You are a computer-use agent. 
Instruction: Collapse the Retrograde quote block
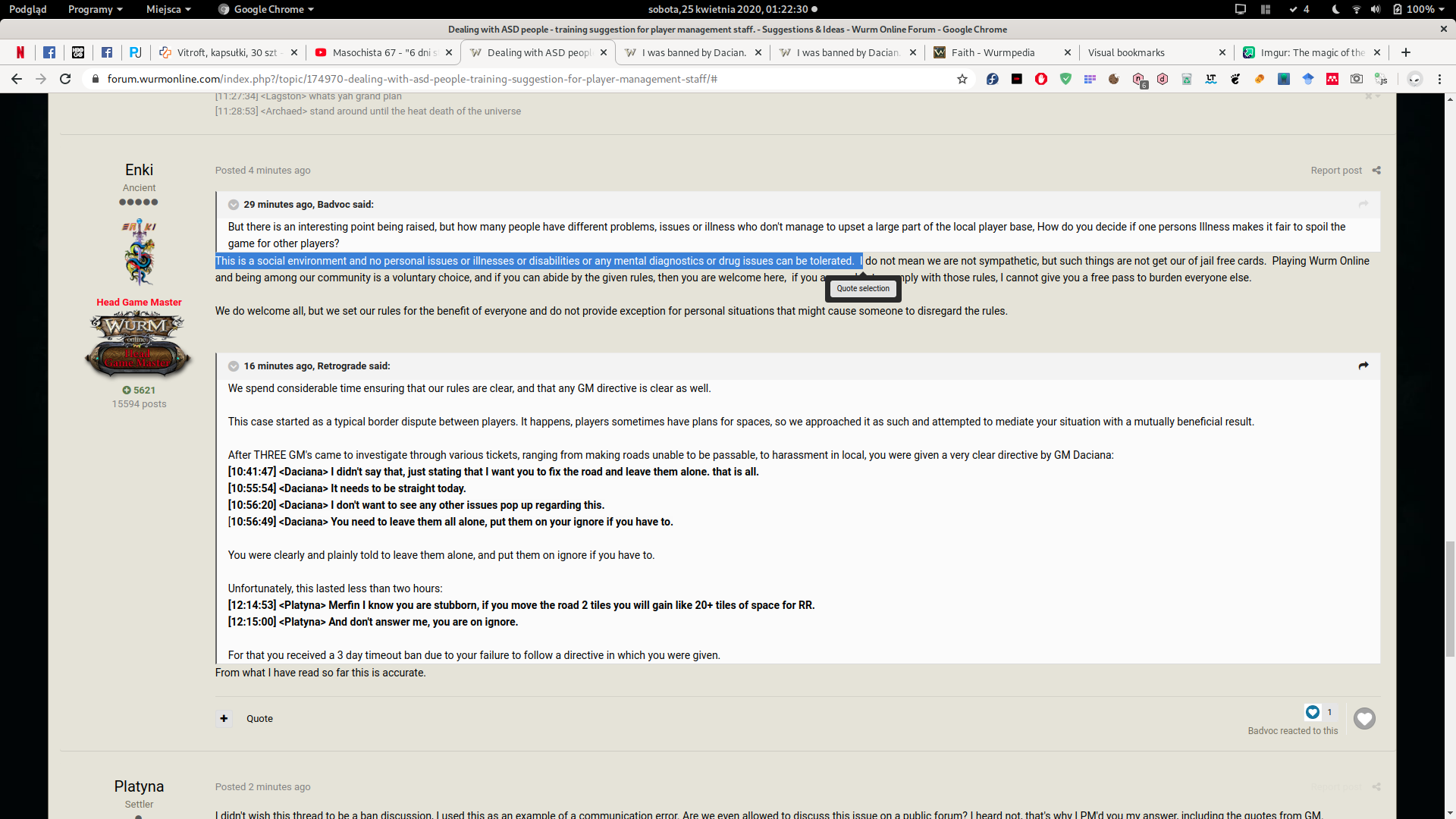[234, 366]
